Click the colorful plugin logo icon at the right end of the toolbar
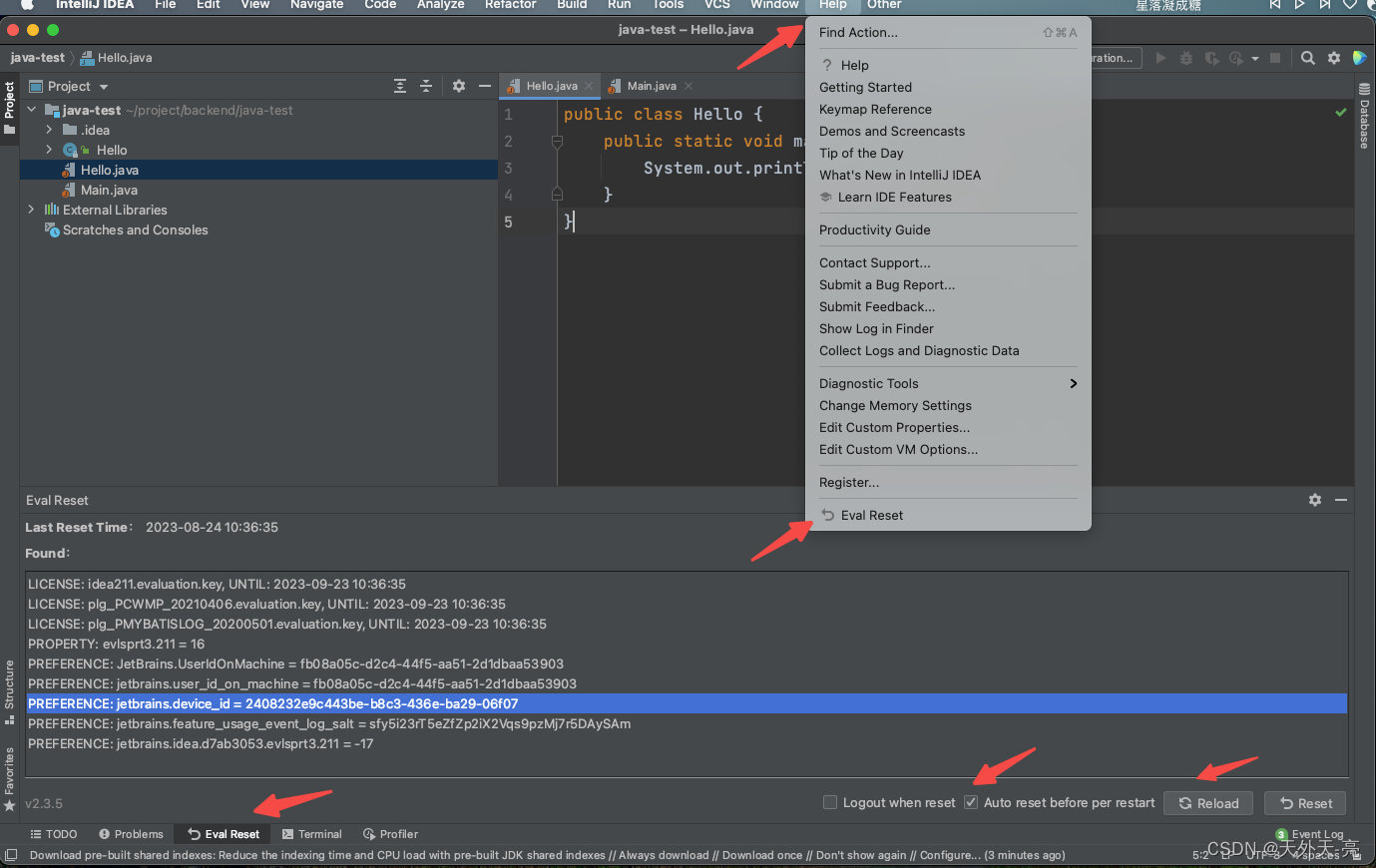The height and width of the screenshot is (868, 1376). pyautogui.click(x=1359, y=58)
